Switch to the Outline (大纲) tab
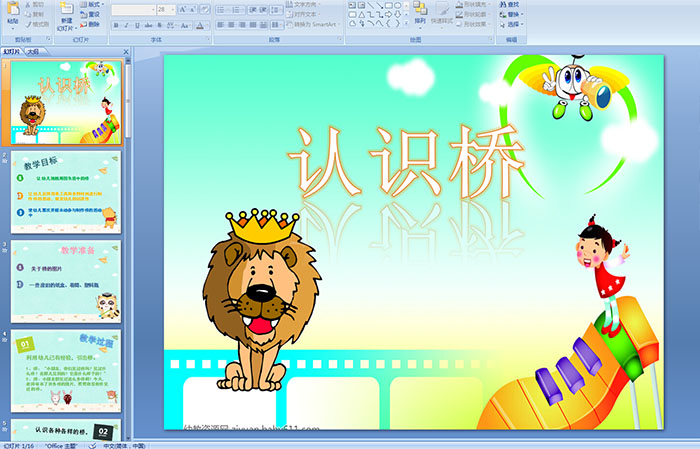The image size is (700, 449). point(34,50)
